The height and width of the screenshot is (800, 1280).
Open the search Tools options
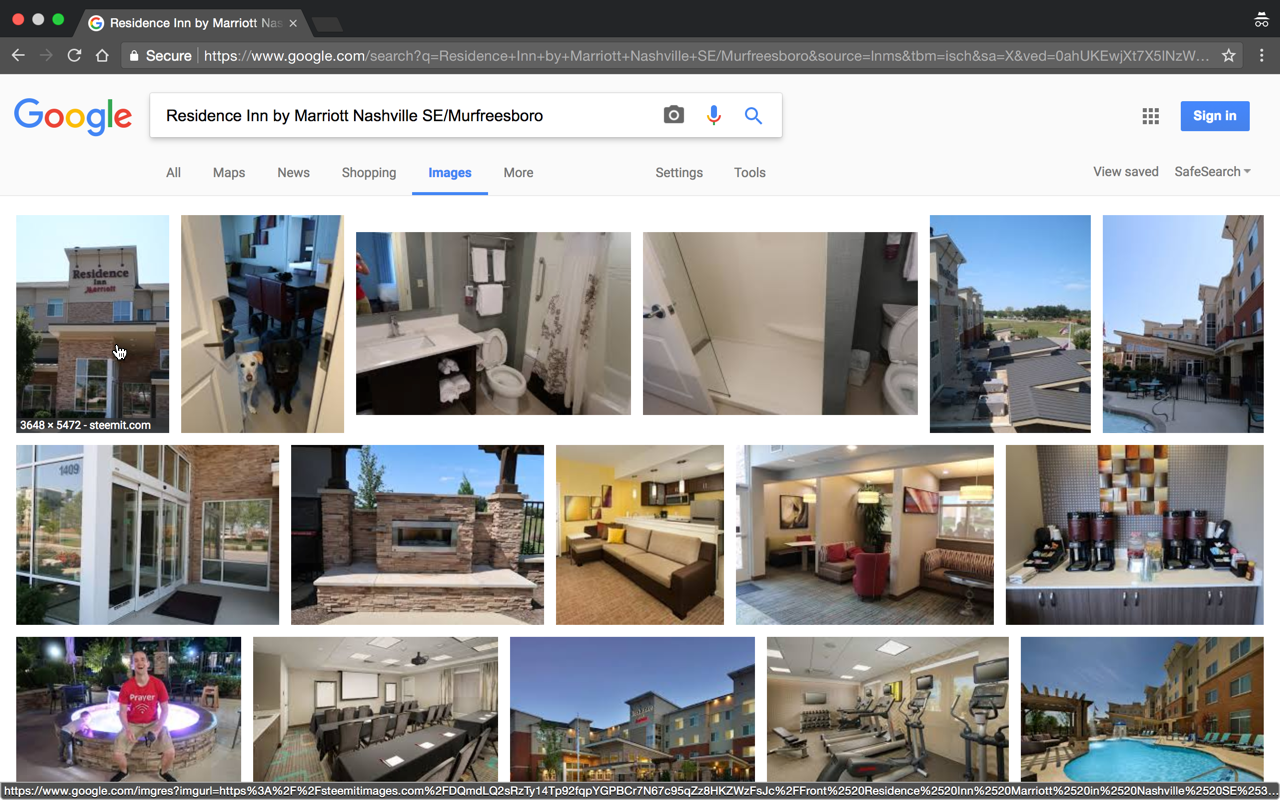coord(749,173)
